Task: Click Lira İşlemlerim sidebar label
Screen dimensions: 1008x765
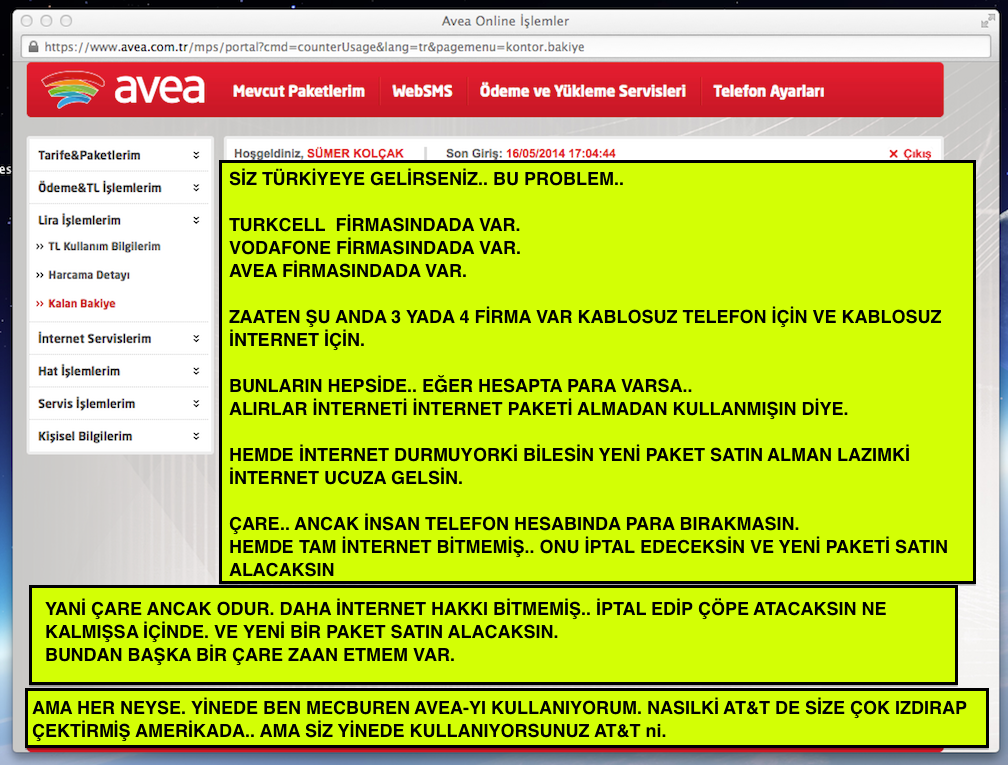Action: click(79, 220)
